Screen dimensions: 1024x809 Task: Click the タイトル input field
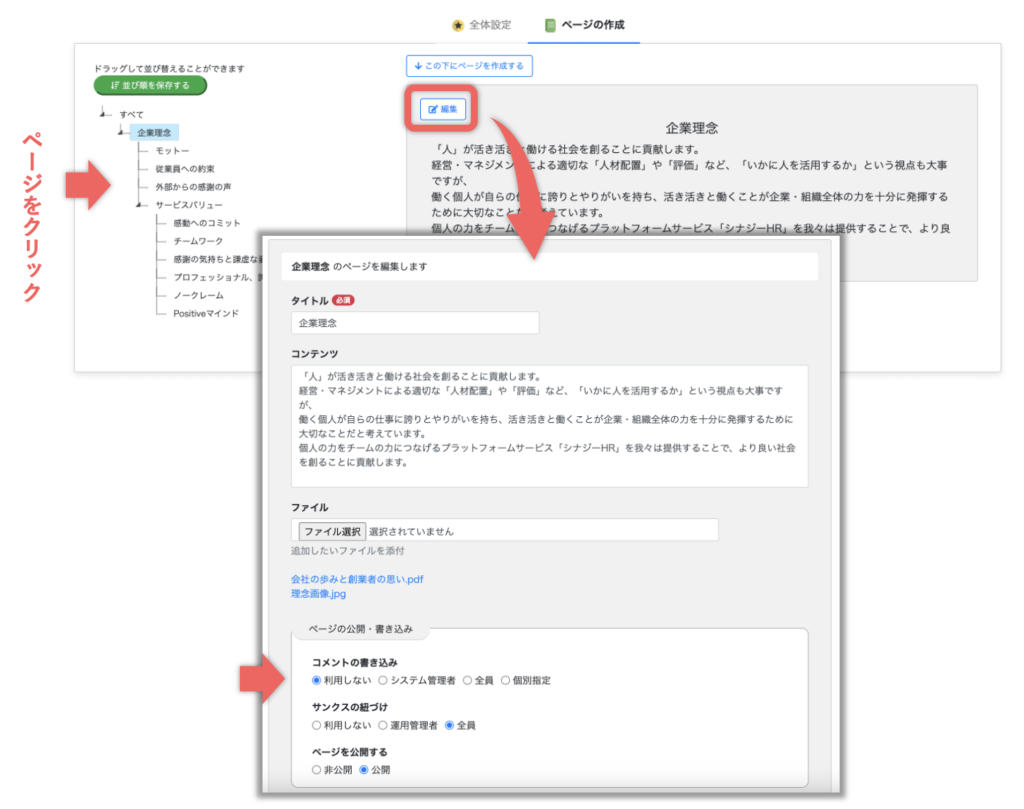[x=415, y=323]
